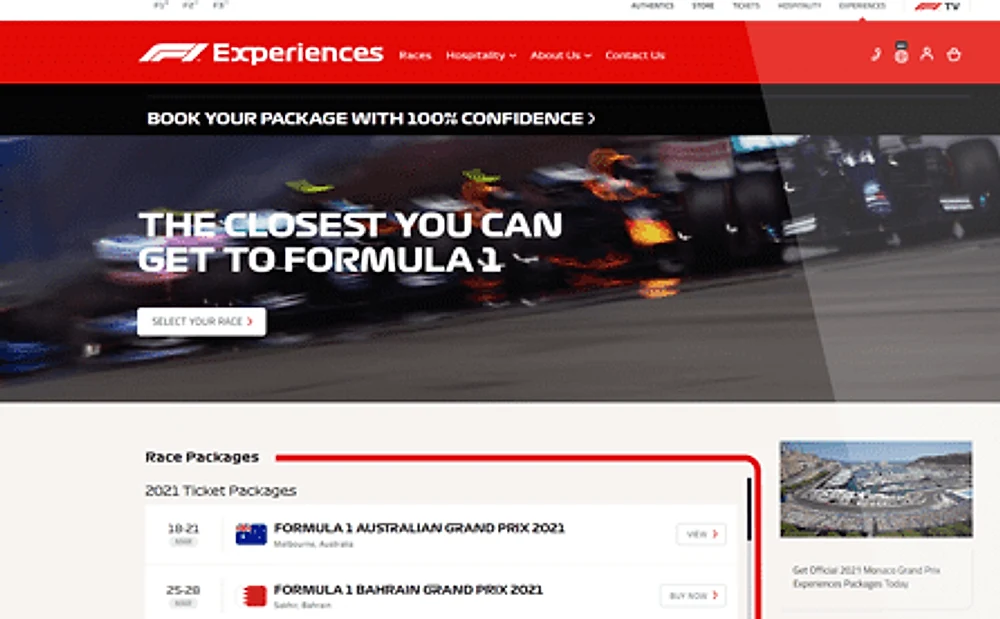Click the Australian flag icon
The width and height of the screenshot is (1000, 619).
[x=251, y=534]
